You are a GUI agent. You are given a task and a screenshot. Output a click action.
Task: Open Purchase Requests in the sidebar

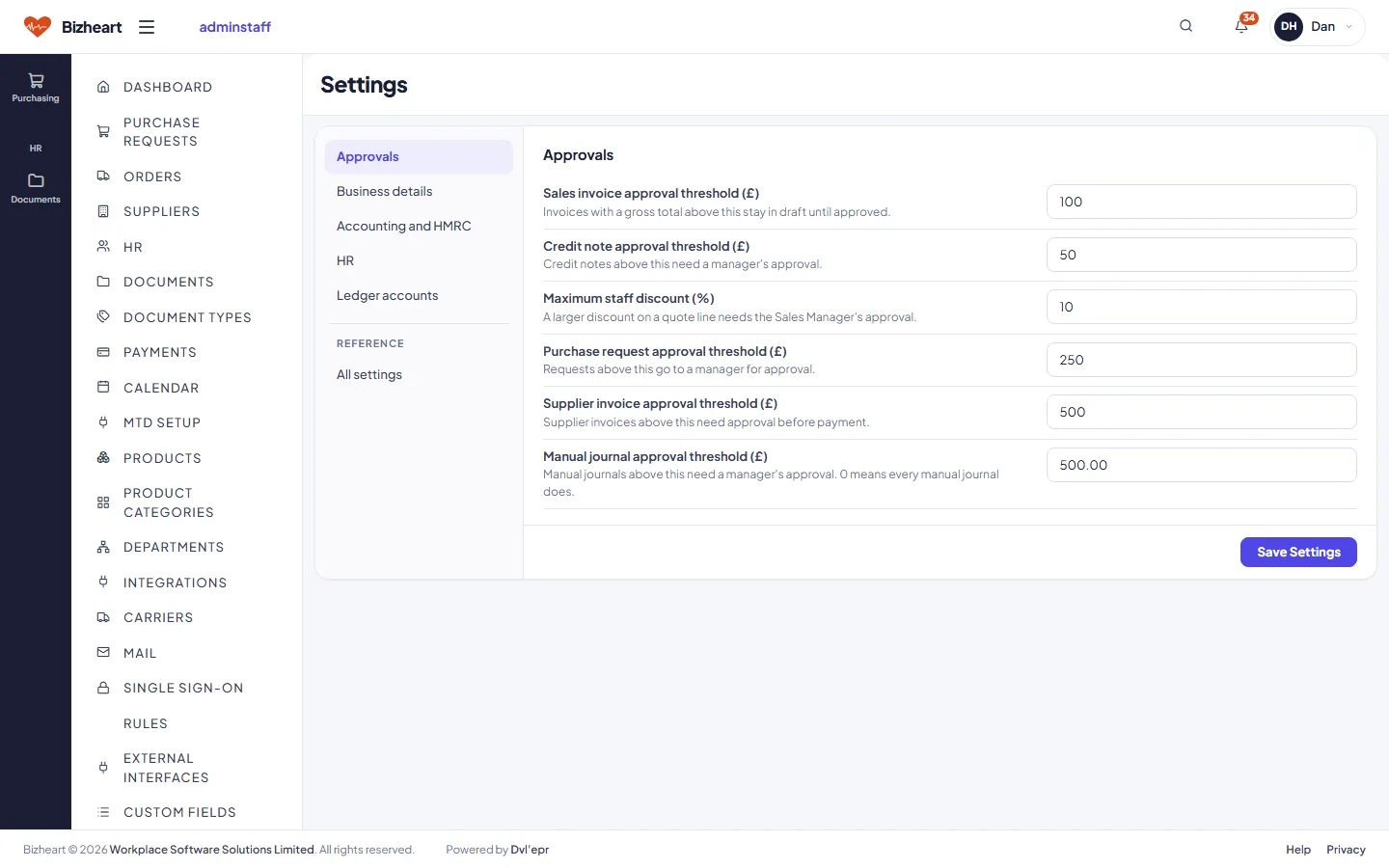pos(187,132)
